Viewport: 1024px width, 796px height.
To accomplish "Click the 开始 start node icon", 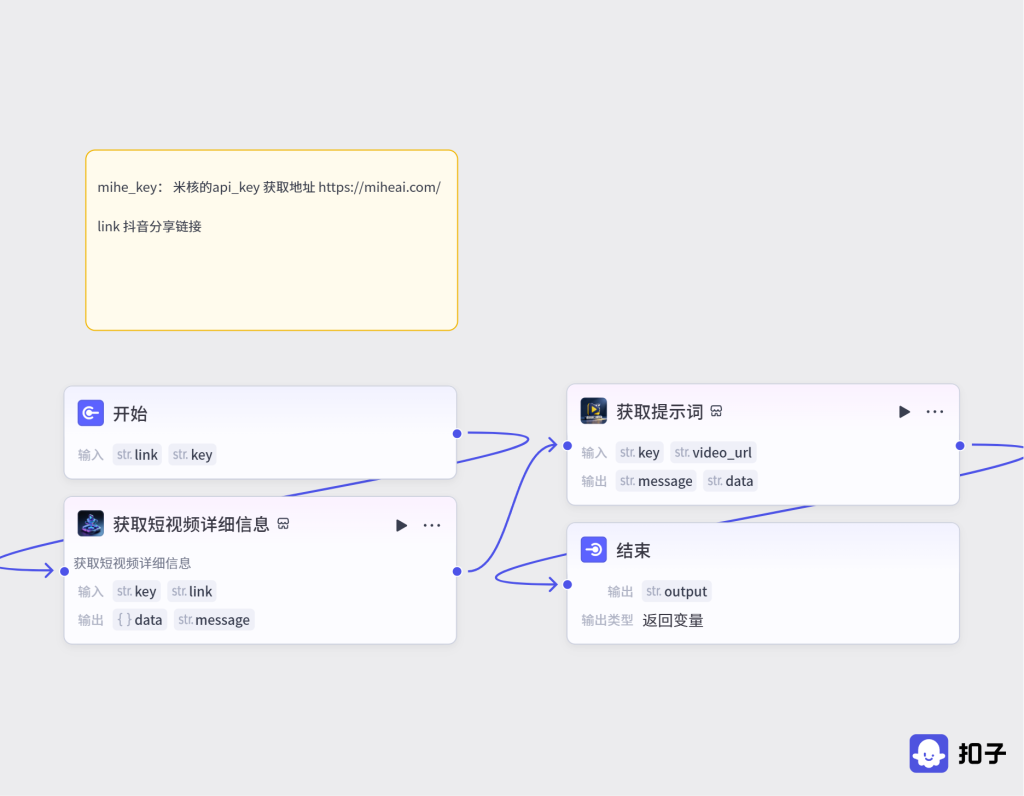I will point(91,413).
